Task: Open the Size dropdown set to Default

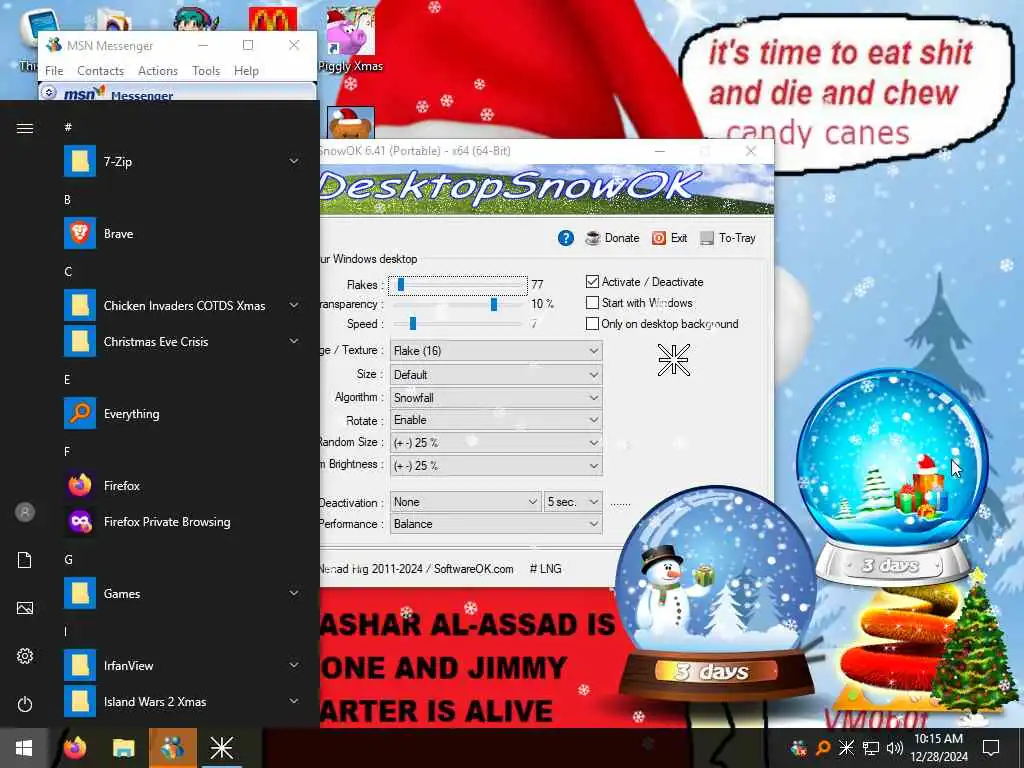Action: [x=496, y=374]
